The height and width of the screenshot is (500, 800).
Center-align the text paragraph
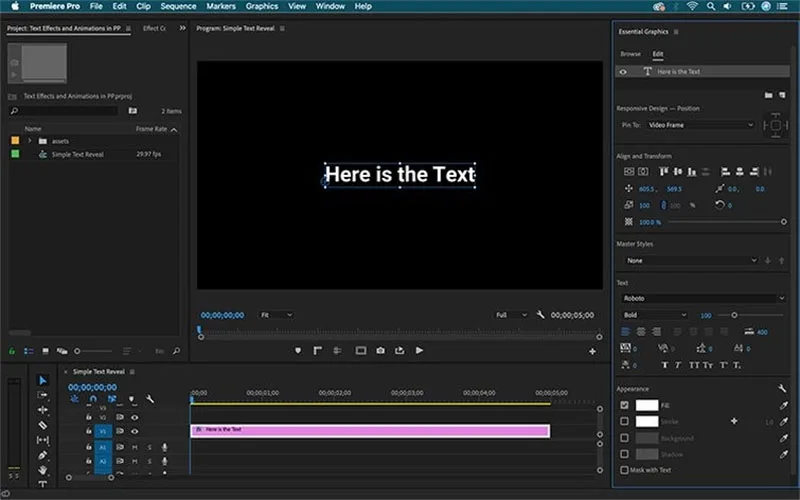click(x=641, y=332)
